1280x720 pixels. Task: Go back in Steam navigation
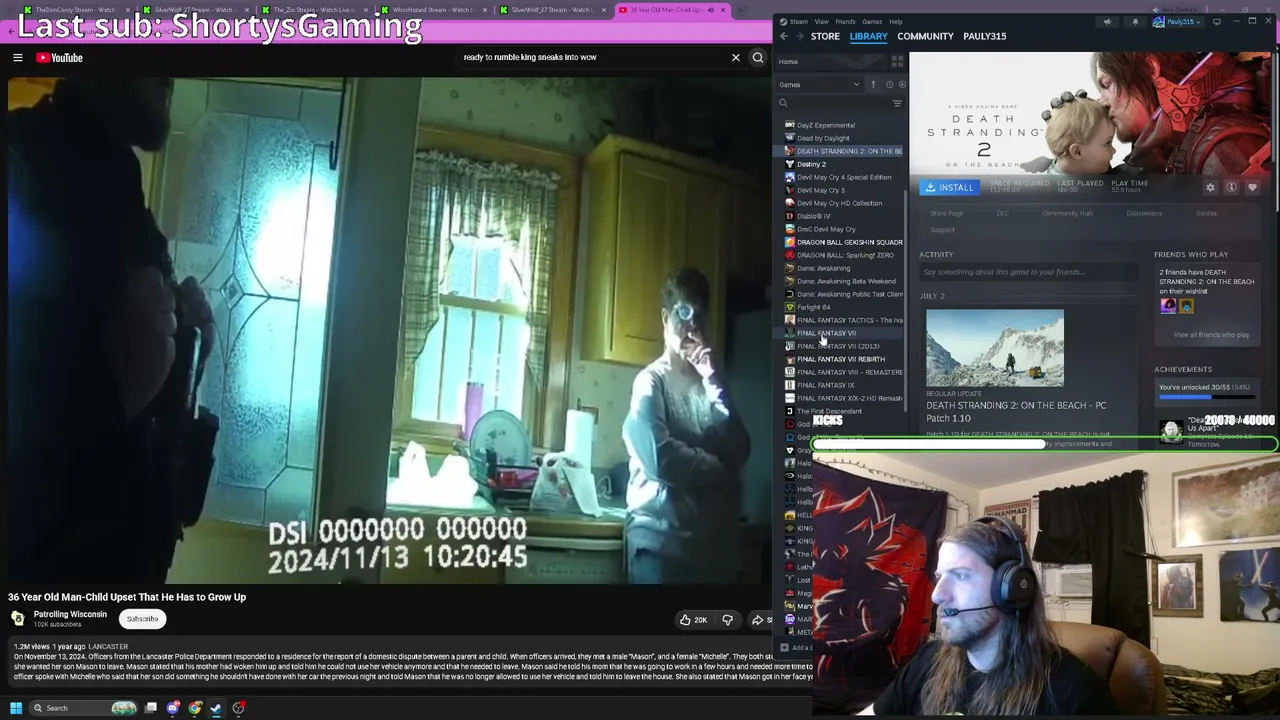point(784,36)
